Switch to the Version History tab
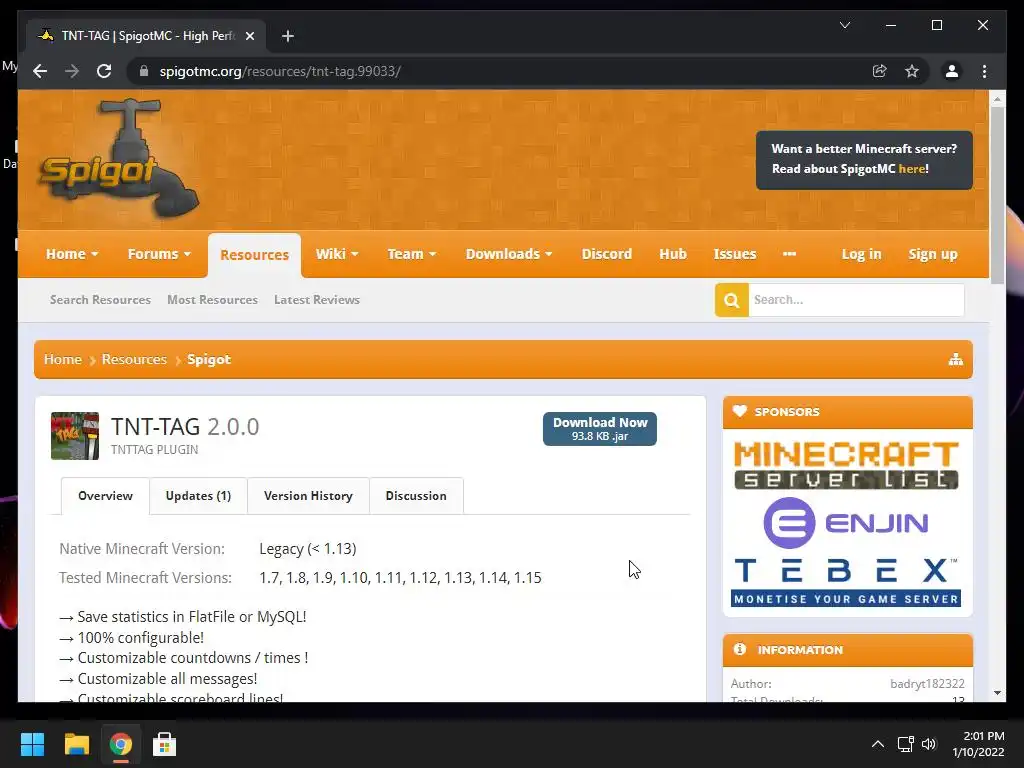This screenshot has width=1024, height=768. tap(308, 496)
